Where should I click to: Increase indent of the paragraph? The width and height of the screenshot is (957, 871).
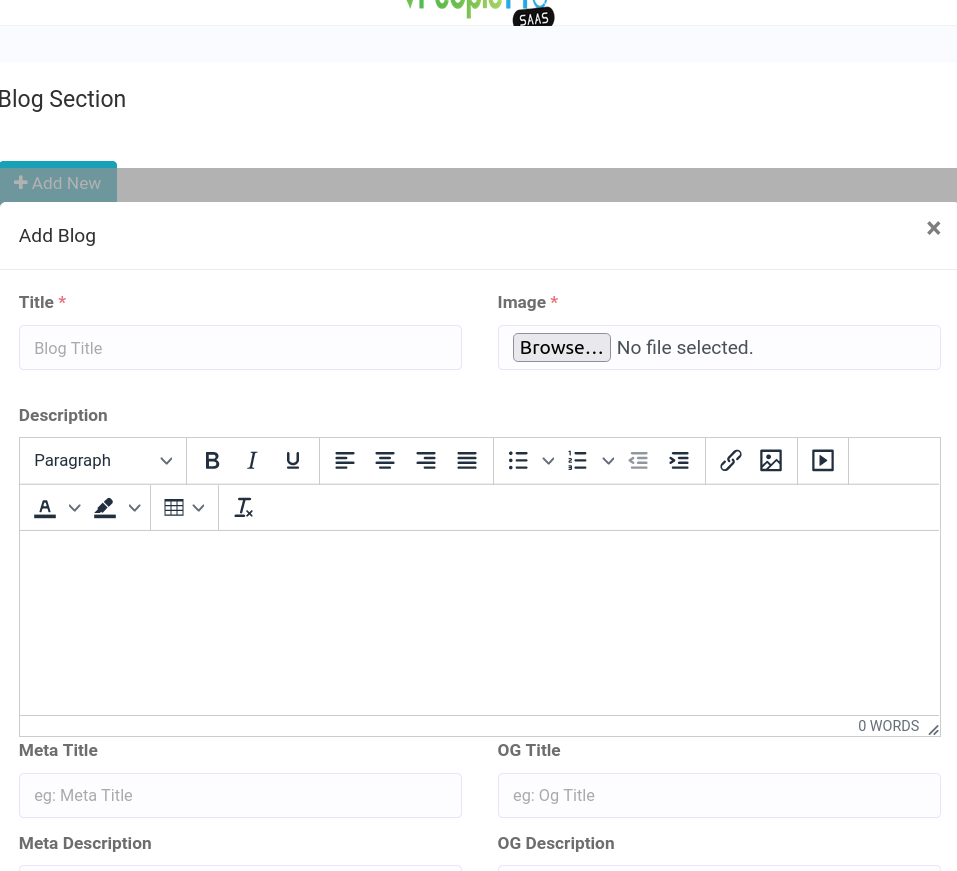tap(679, 461)
